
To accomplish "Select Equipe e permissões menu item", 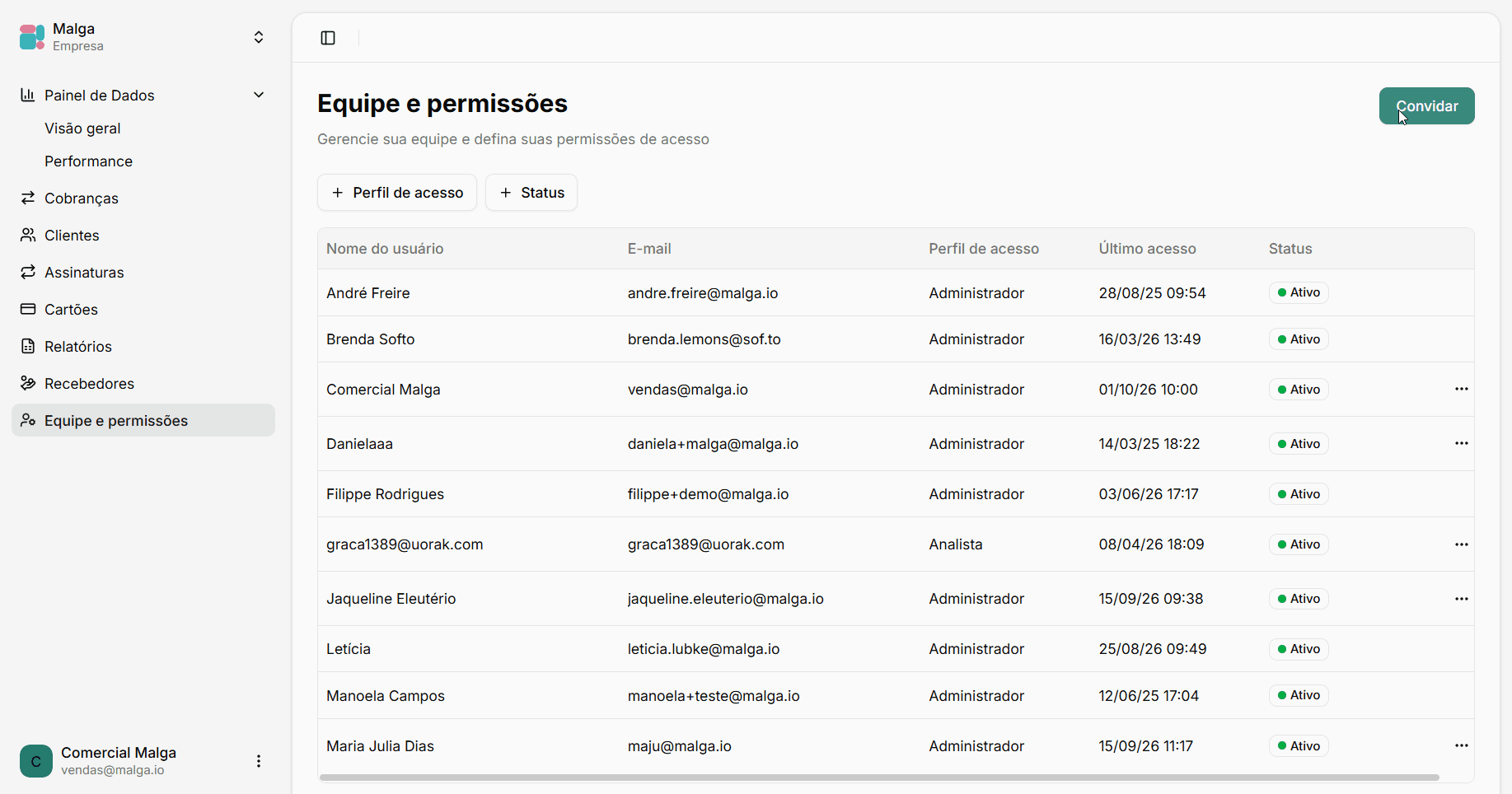I will 143,420.
